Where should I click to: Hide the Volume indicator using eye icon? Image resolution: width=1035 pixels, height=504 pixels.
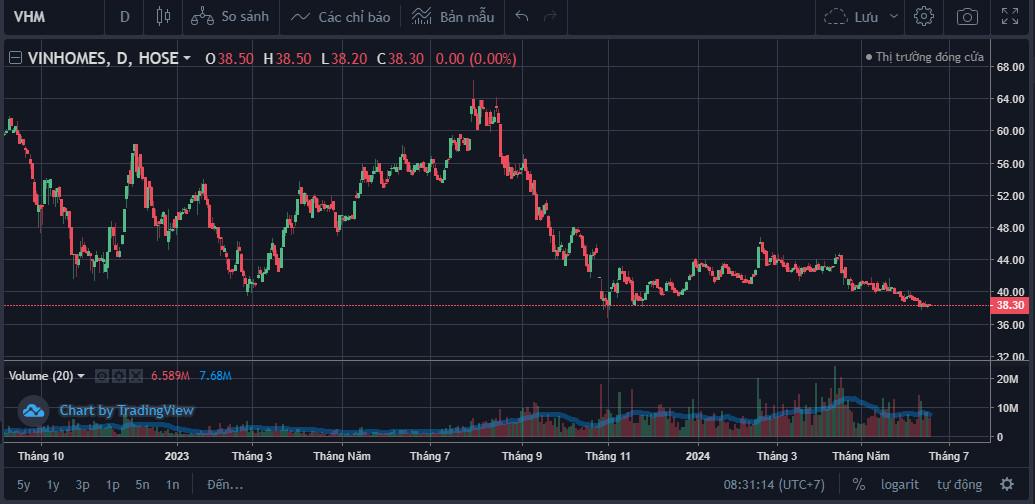tap(102, 376)
